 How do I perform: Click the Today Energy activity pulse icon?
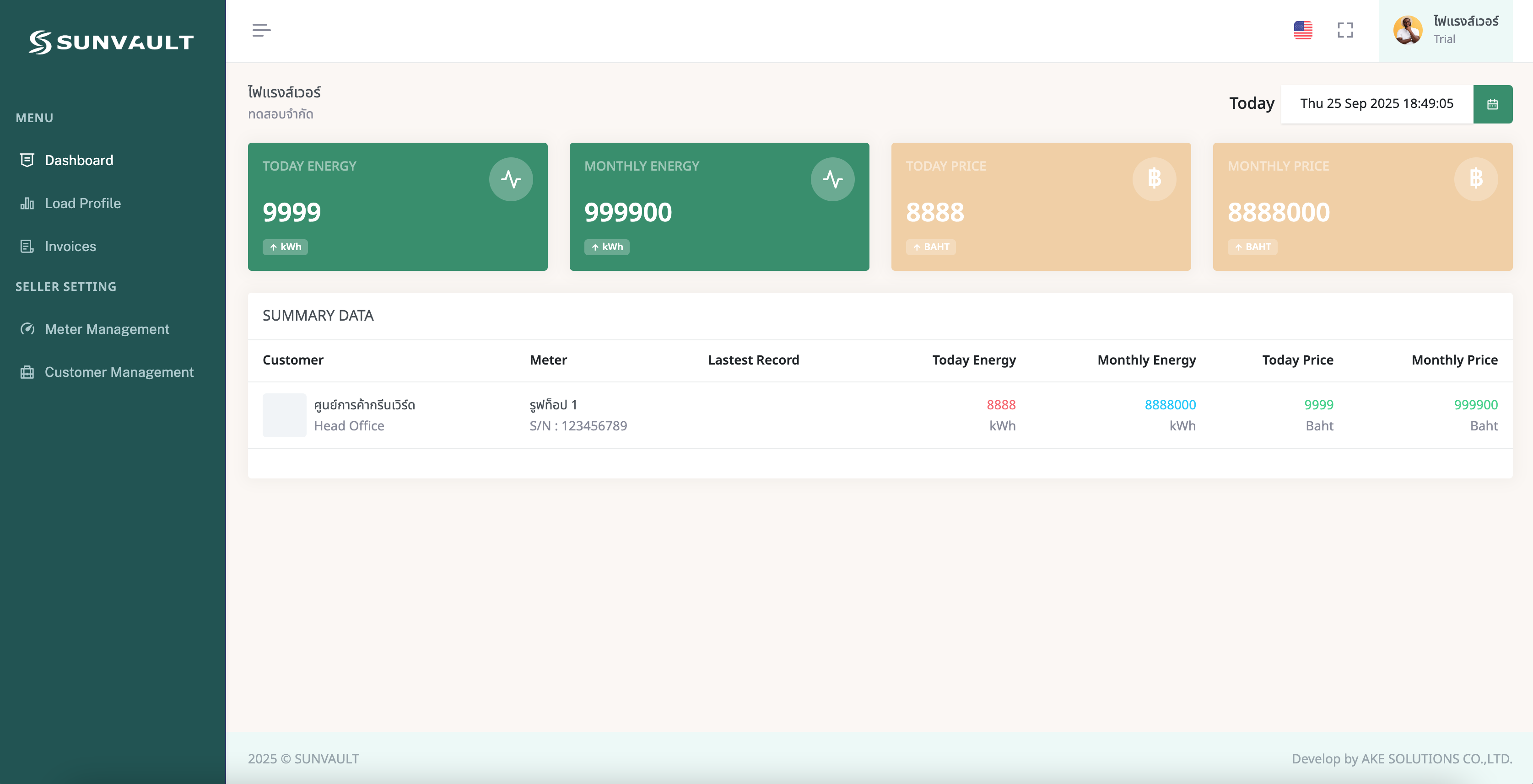click(511, 179)
